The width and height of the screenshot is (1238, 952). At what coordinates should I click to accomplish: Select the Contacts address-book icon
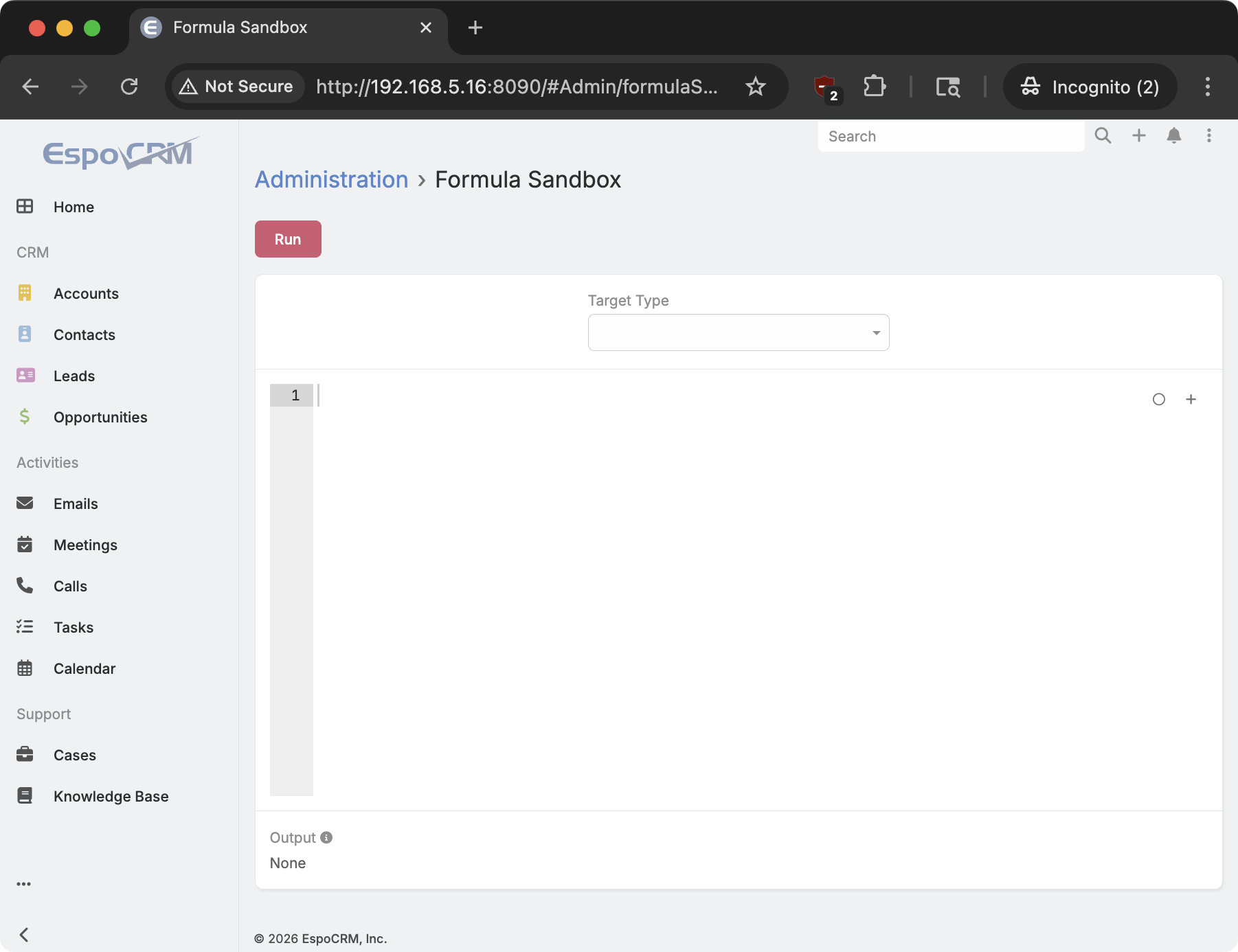(x=25, y=334)
